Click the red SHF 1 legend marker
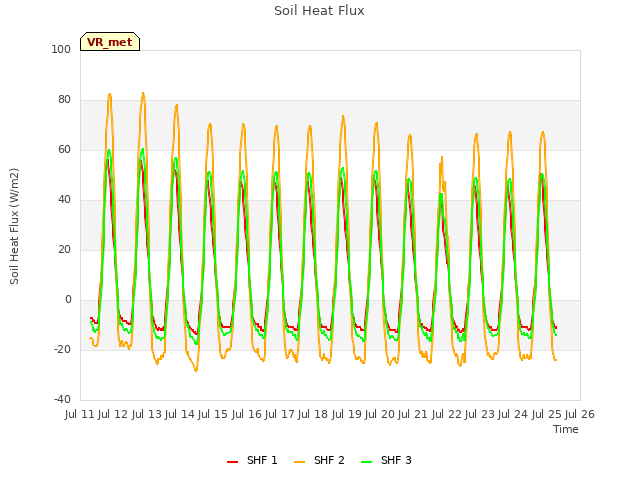The image size is (640, 480). pos(232,462)
